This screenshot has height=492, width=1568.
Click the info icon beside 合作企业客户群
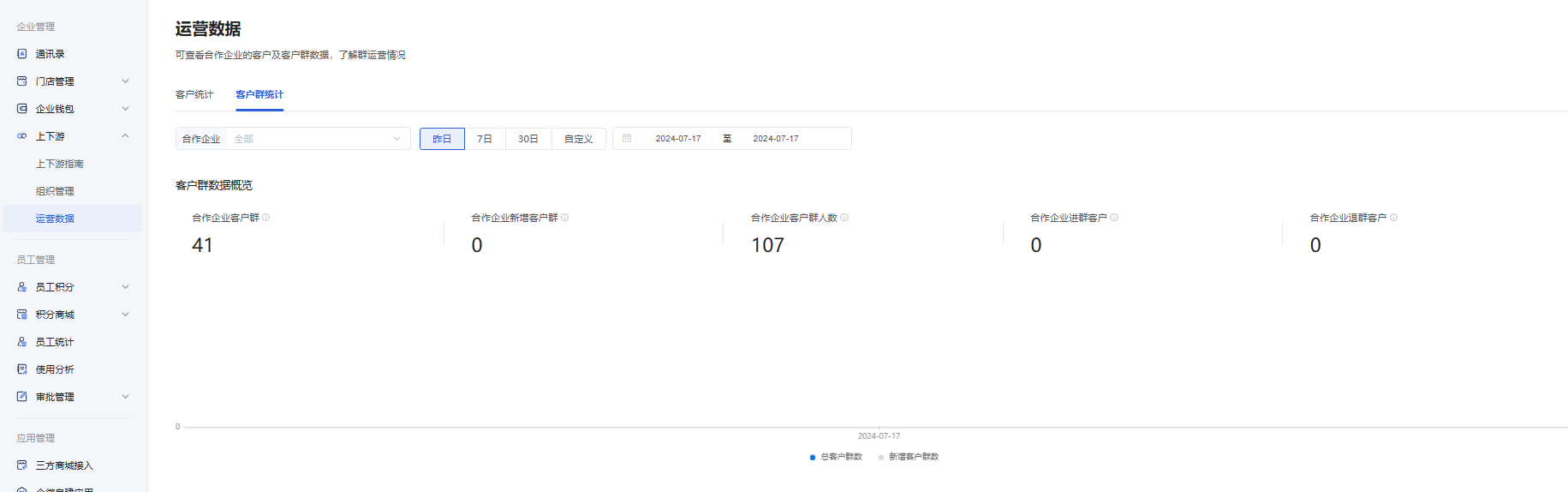[x=266, y=218]
